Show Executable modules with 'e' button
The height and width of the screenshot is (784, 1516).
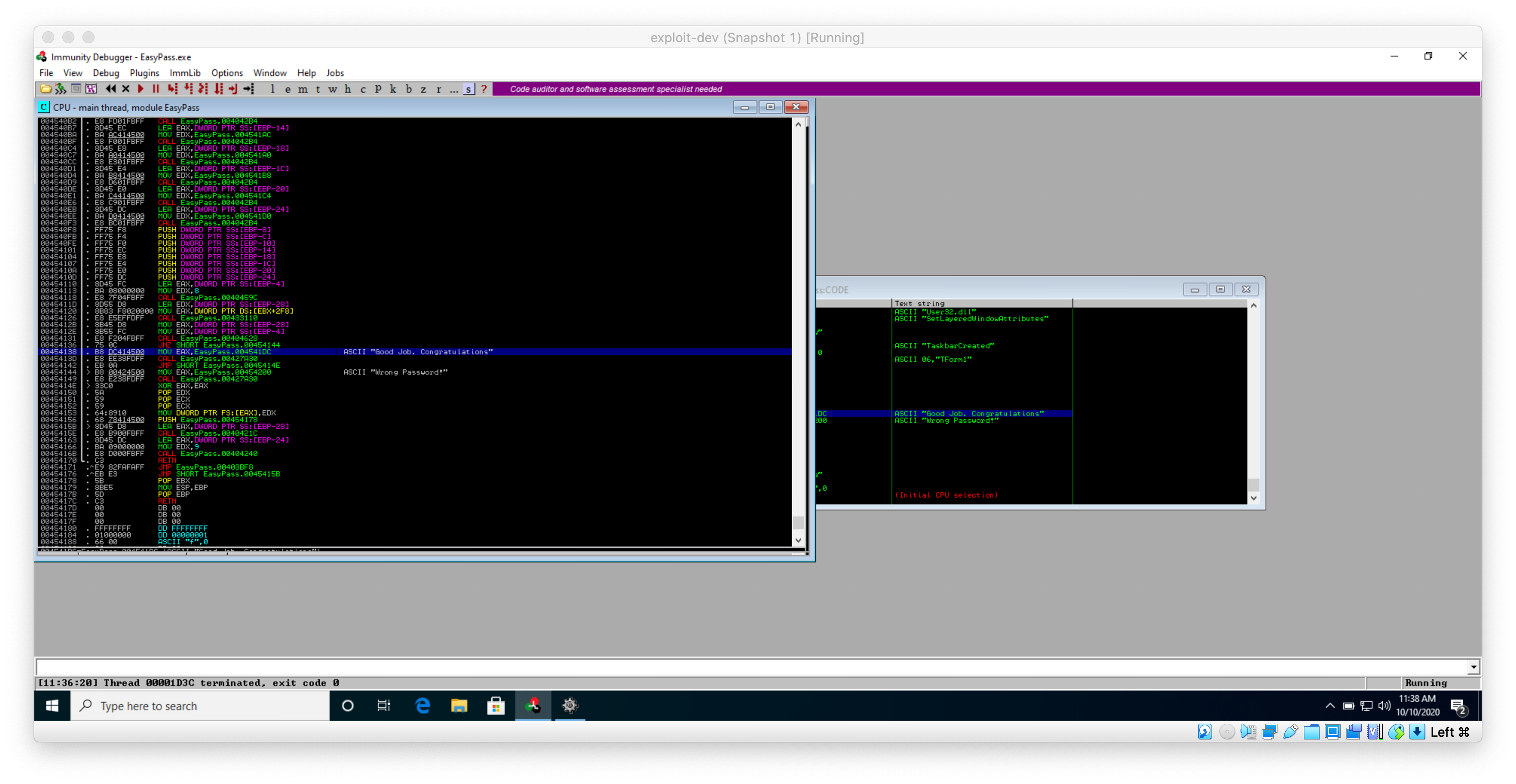point(288,89)
